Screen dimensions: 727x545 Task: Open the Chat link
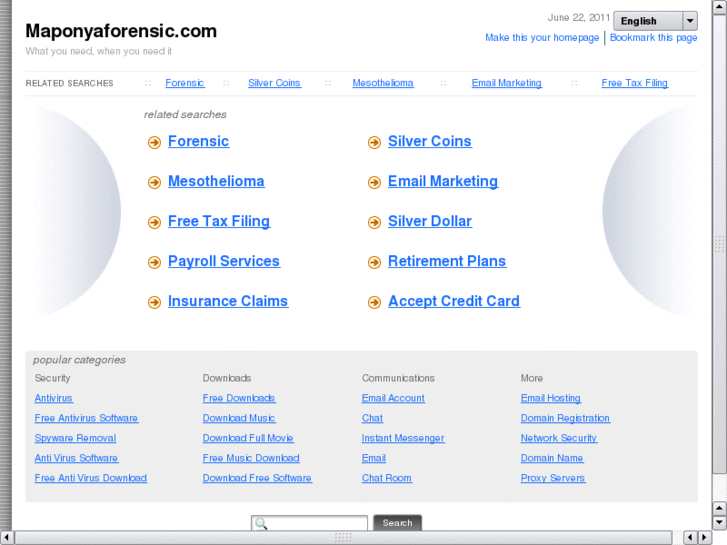(372, 418)
